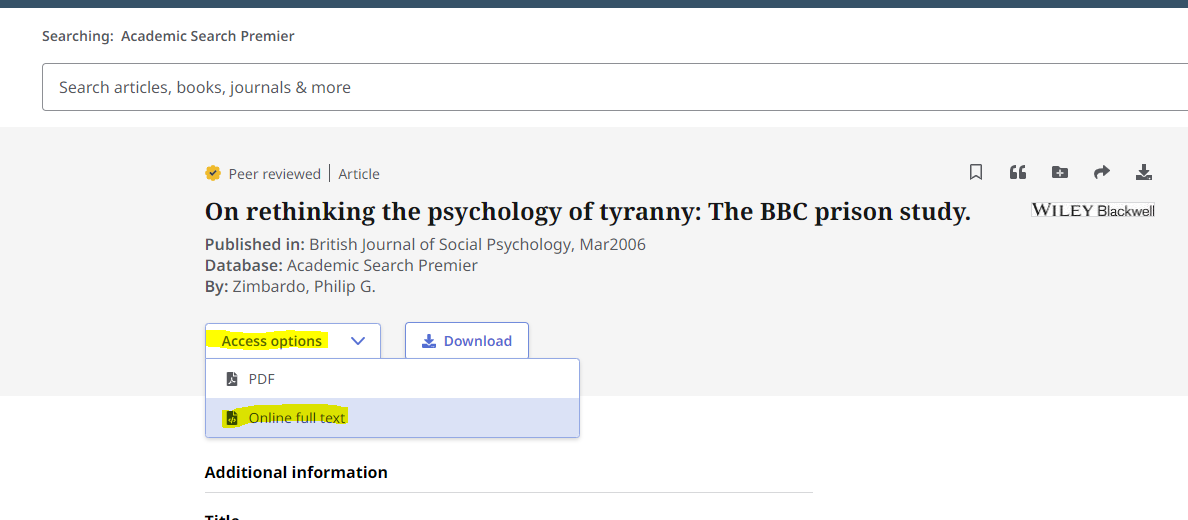Click the top-right download tray icon
The width and height of the screenshot is (1188, 520).
(1144, 172)
